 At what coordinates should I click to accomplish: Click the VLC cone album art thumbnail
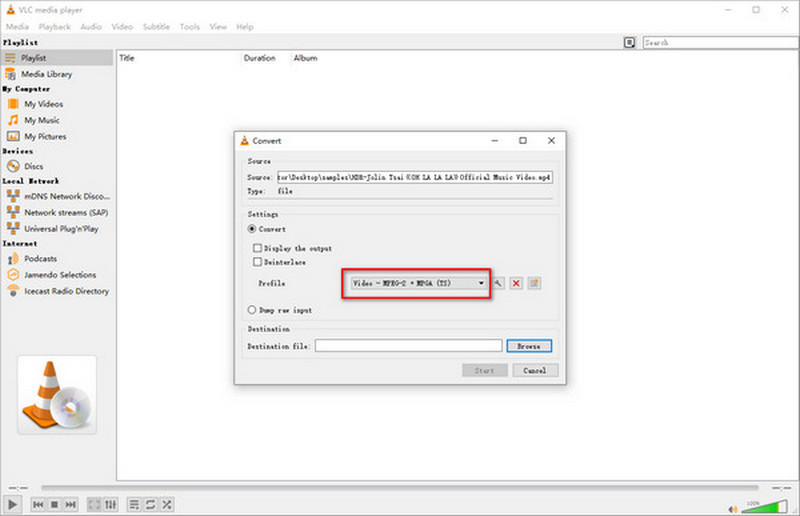(57, 395)
